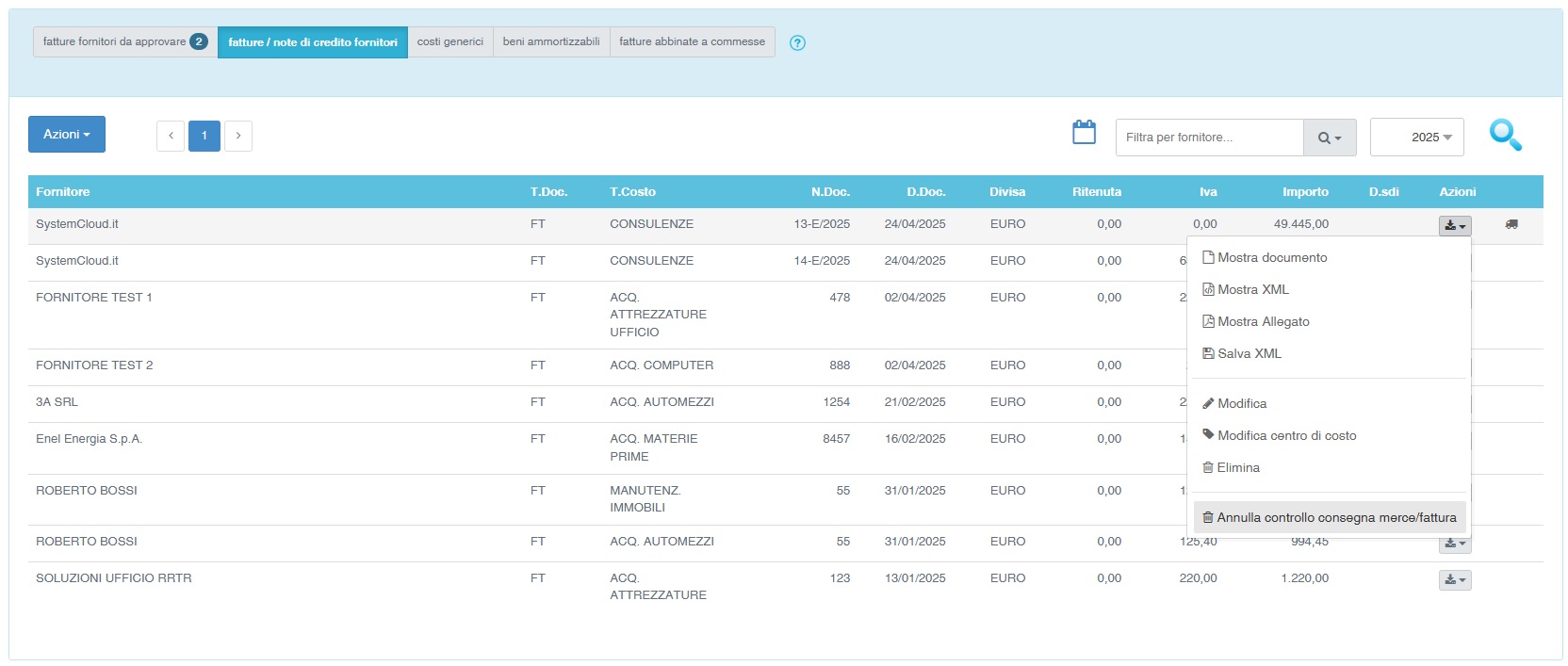This screenshot has width=1568, height=666.
Task: Open the calendar date filter icon
Action: click(1084, 133)
